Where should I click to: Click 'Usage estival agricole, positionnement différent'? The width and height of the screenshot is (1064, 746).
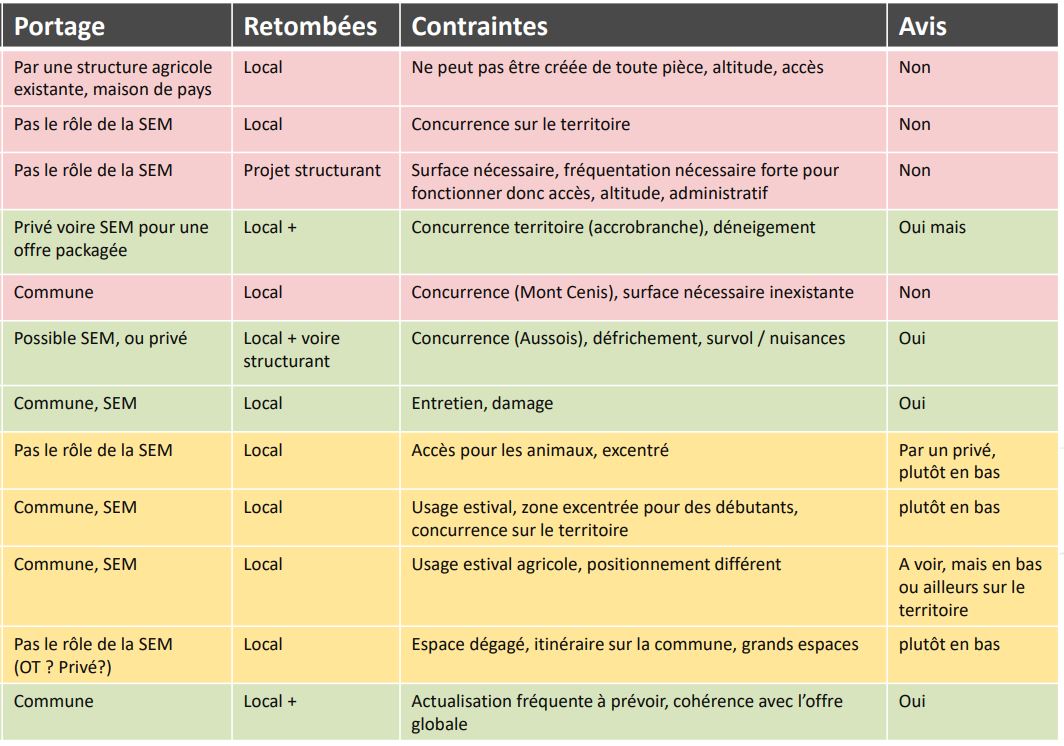[643, 586]
